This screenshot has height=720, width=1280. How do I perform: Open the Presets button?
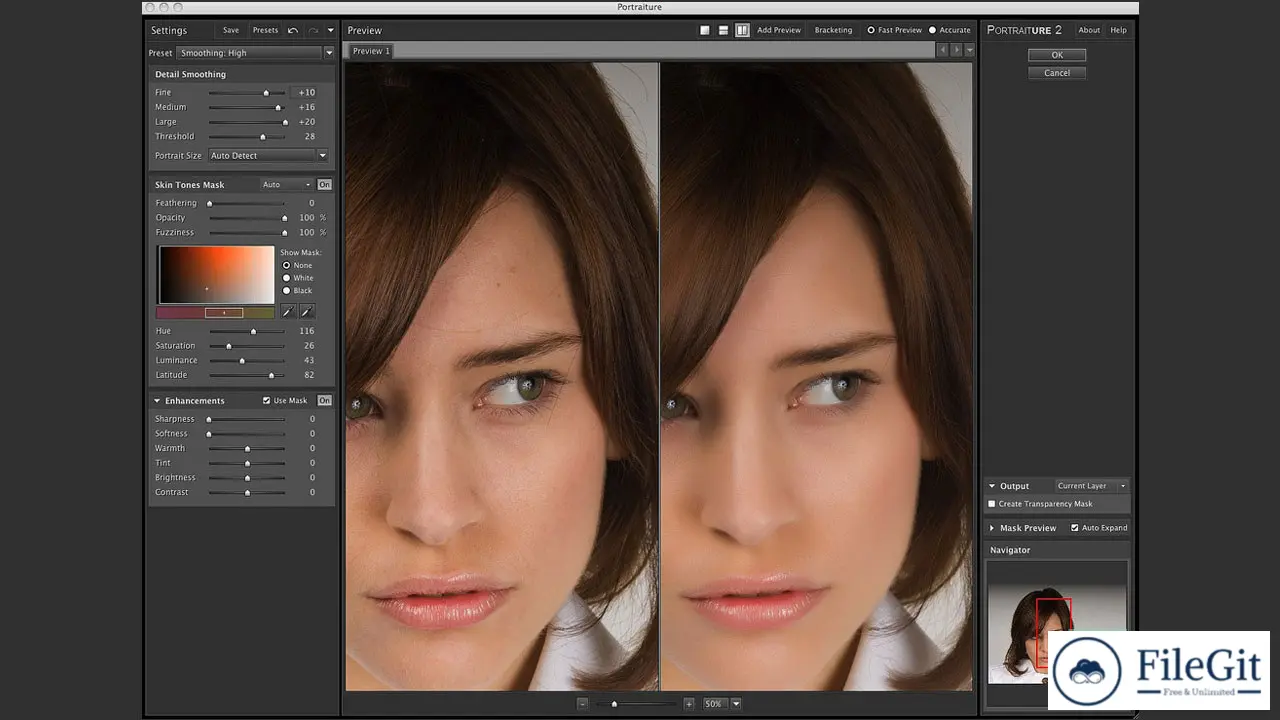point(265,30)
